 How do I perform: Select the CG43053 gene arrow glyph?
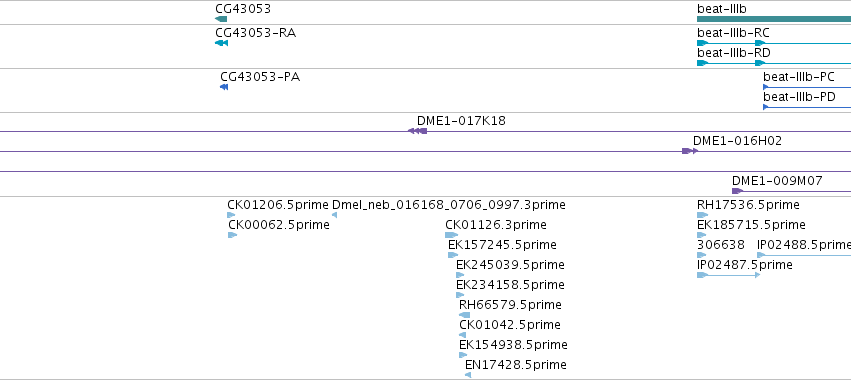221,19
